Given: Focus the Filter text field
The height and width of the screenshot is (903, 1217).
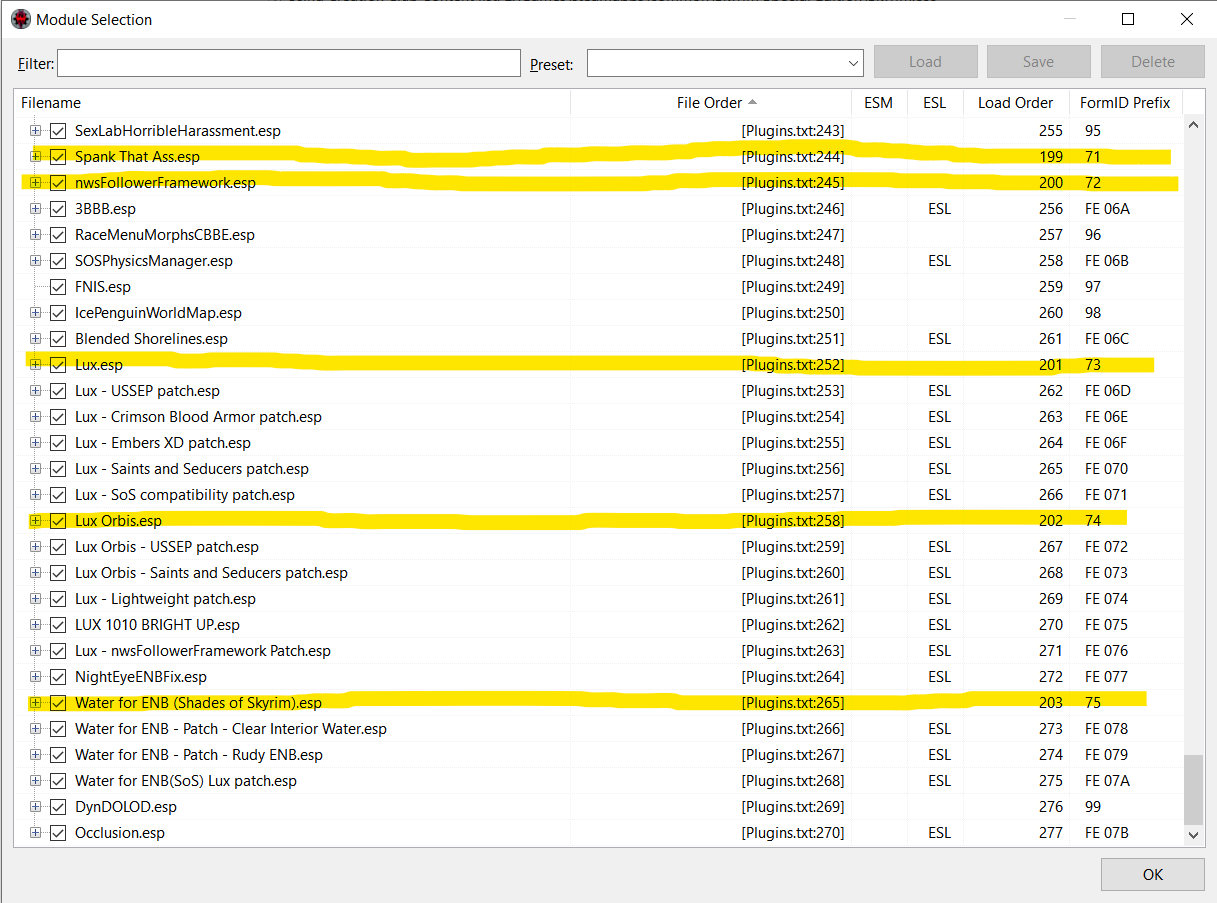Looking at the screenshot, I should point(289,63).
